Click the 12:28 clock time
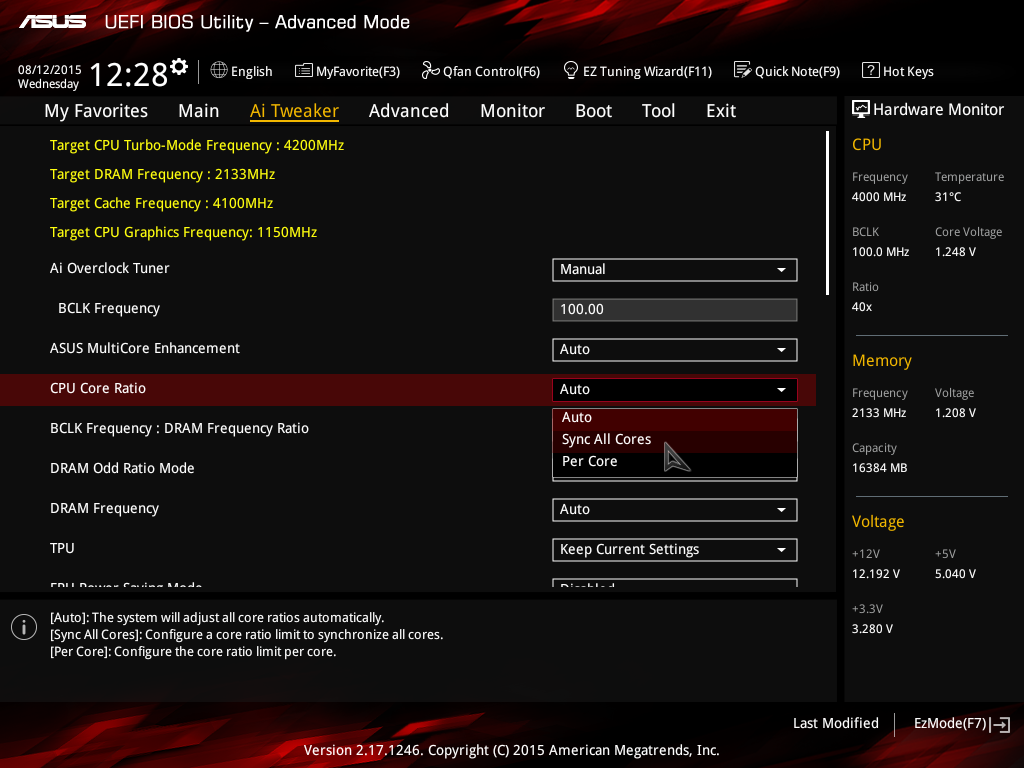 [129, 74]
